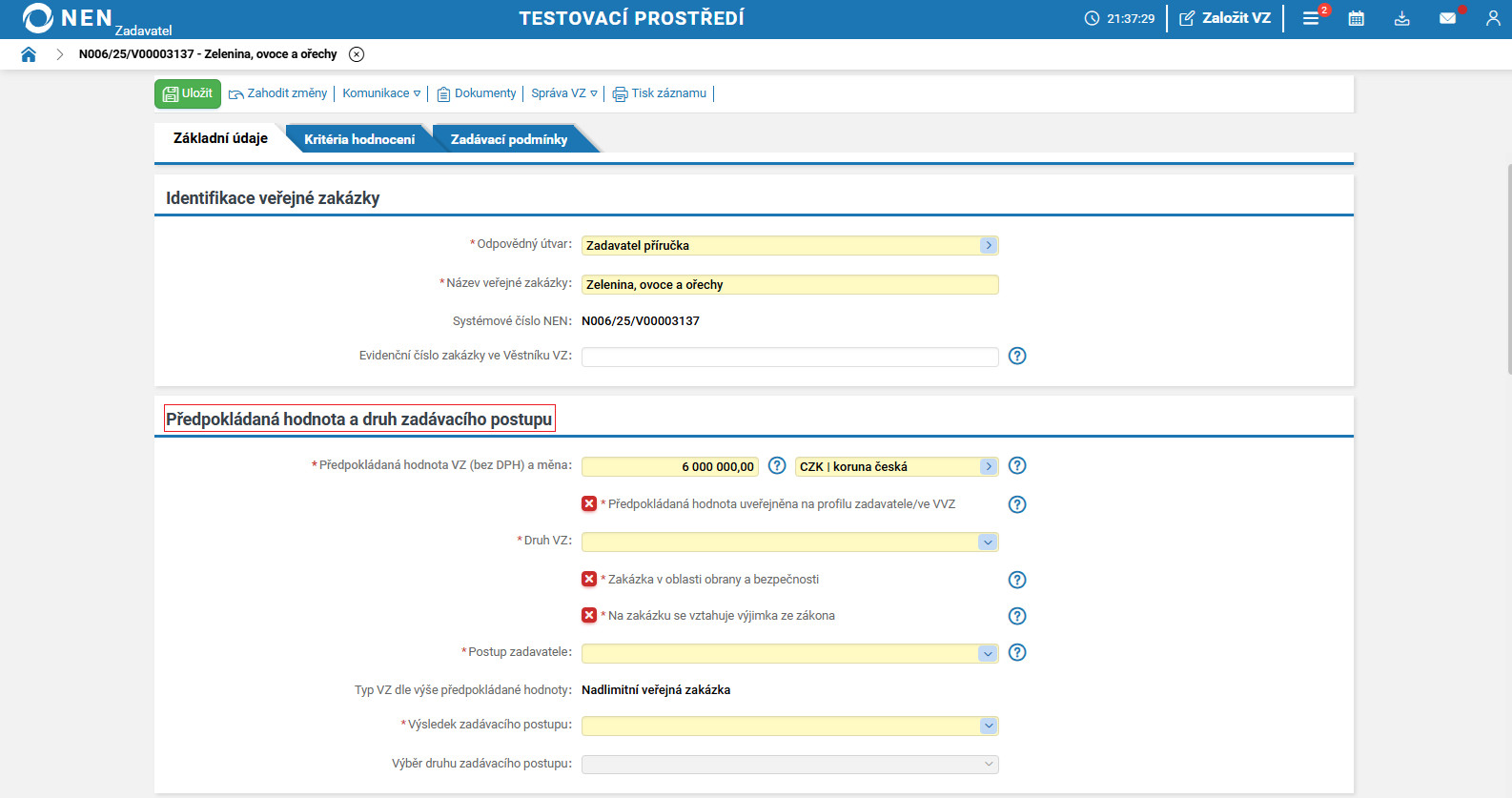Screen dimensions: 1512x798
Task: Open the user profile icon
Action: [1492, 18]
